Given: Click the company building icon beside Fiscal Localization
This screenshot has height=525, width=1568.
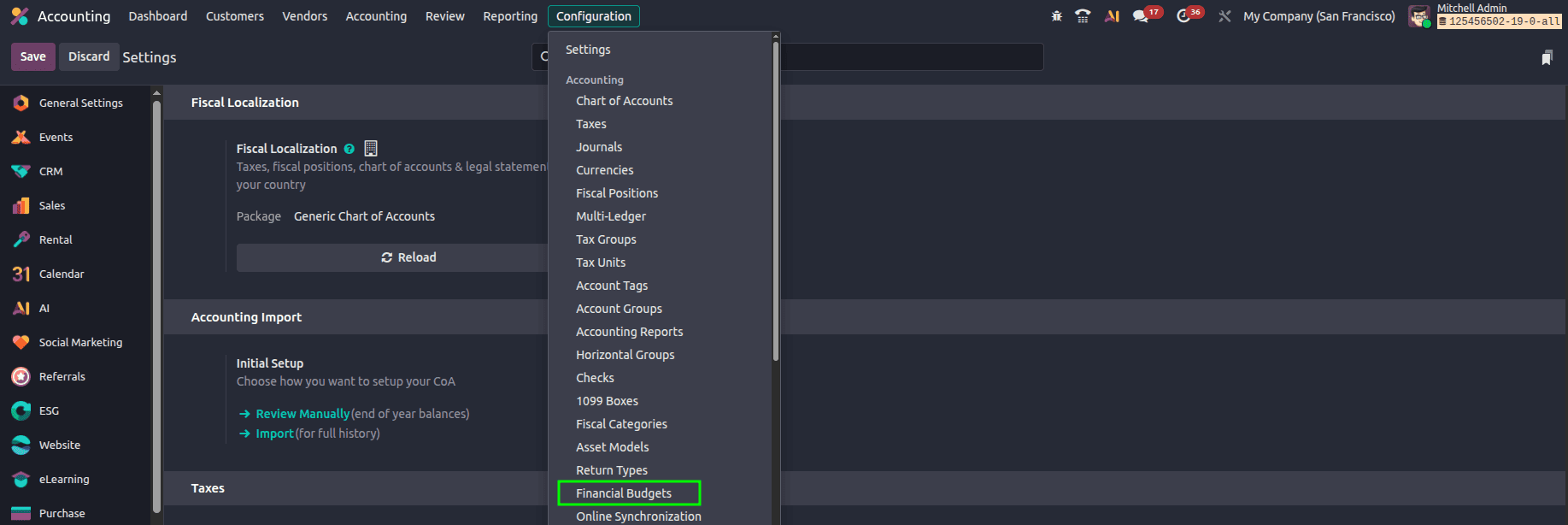Looking at the screenshot, I should [371, 148].
